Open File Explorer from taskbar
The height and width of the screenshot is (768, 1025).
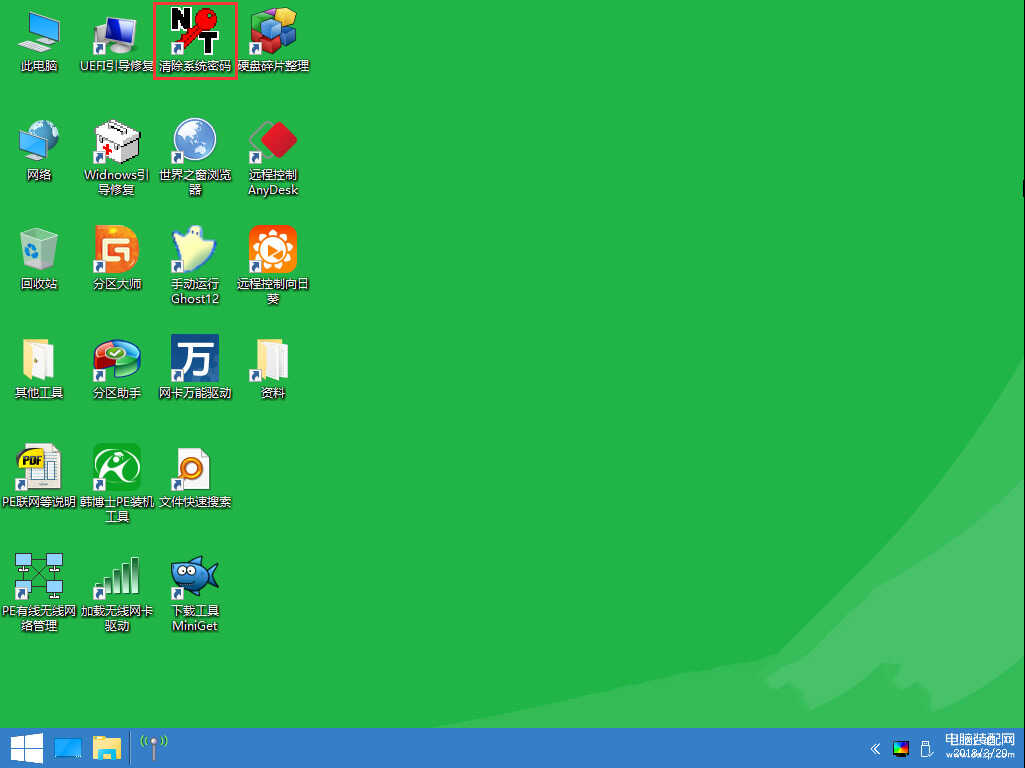click(x=107, y=748)
